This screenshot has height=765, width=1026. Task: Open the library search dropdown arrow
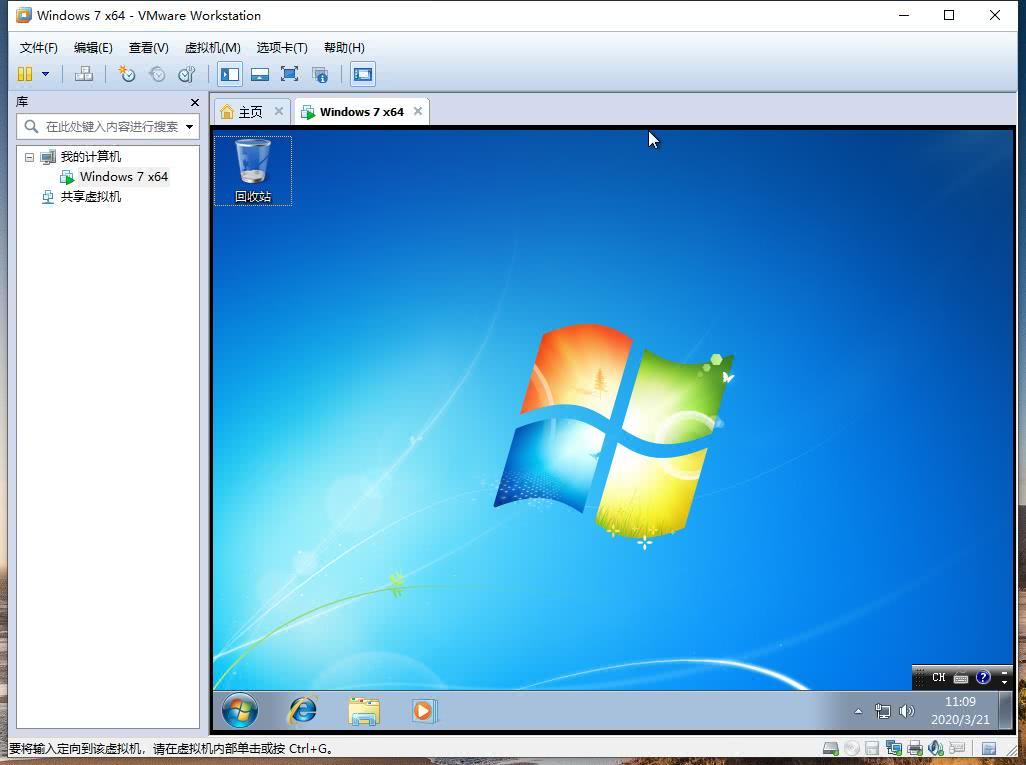(x=189, y=126)
